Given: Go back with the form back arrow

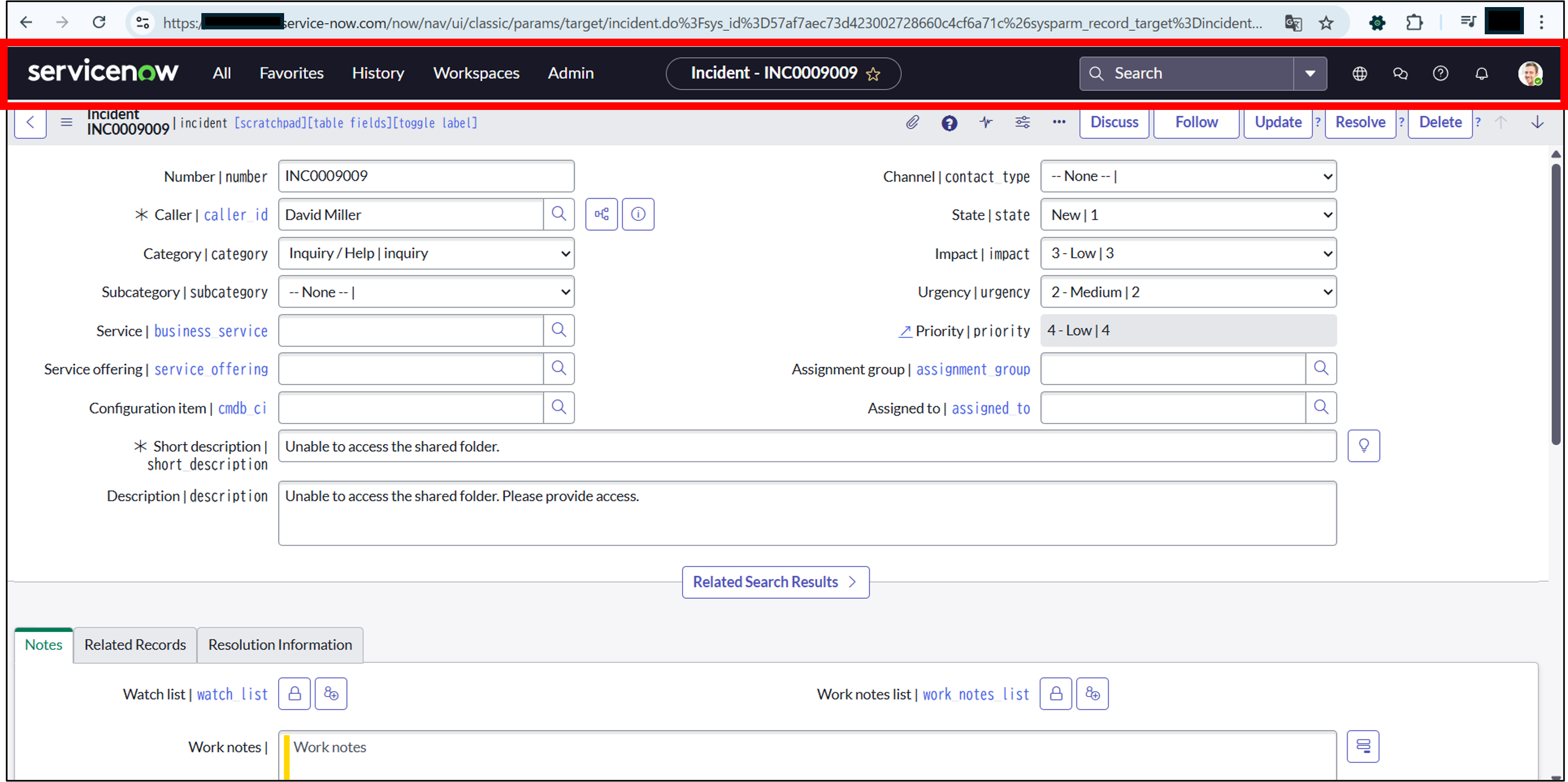Looking at the screenshot, I should (30, 122).
